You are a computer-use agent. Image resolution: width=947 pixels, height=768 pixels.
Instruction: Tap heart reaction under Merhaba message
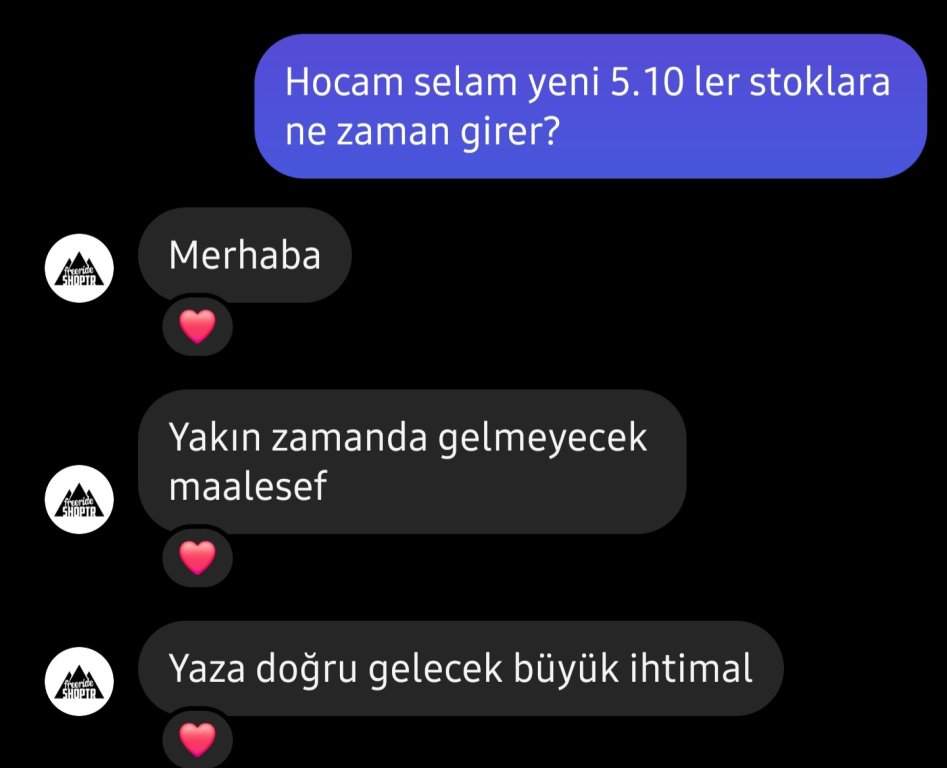[x=197, y=326]
